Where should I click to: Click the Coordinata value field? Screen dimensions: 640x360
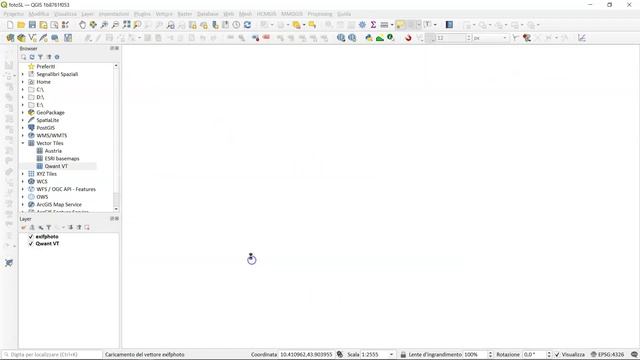point(307,354)
